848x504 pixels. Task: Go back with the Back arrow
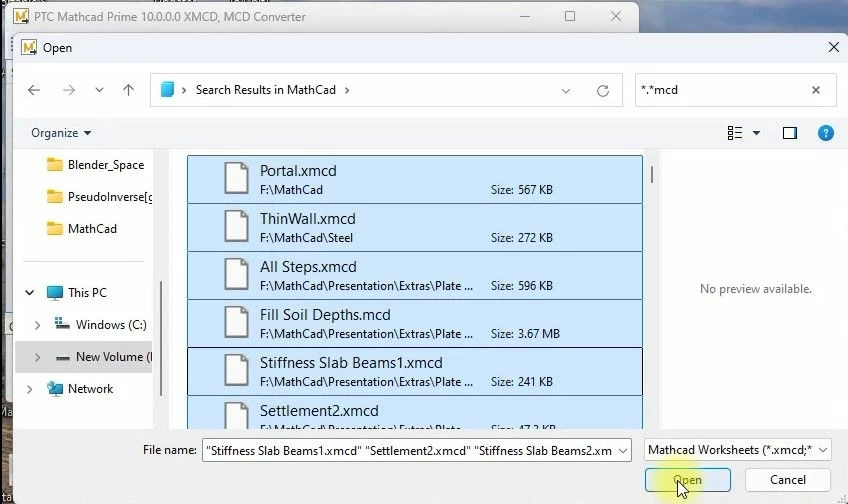pyautogui.click(x=34, y=90)
